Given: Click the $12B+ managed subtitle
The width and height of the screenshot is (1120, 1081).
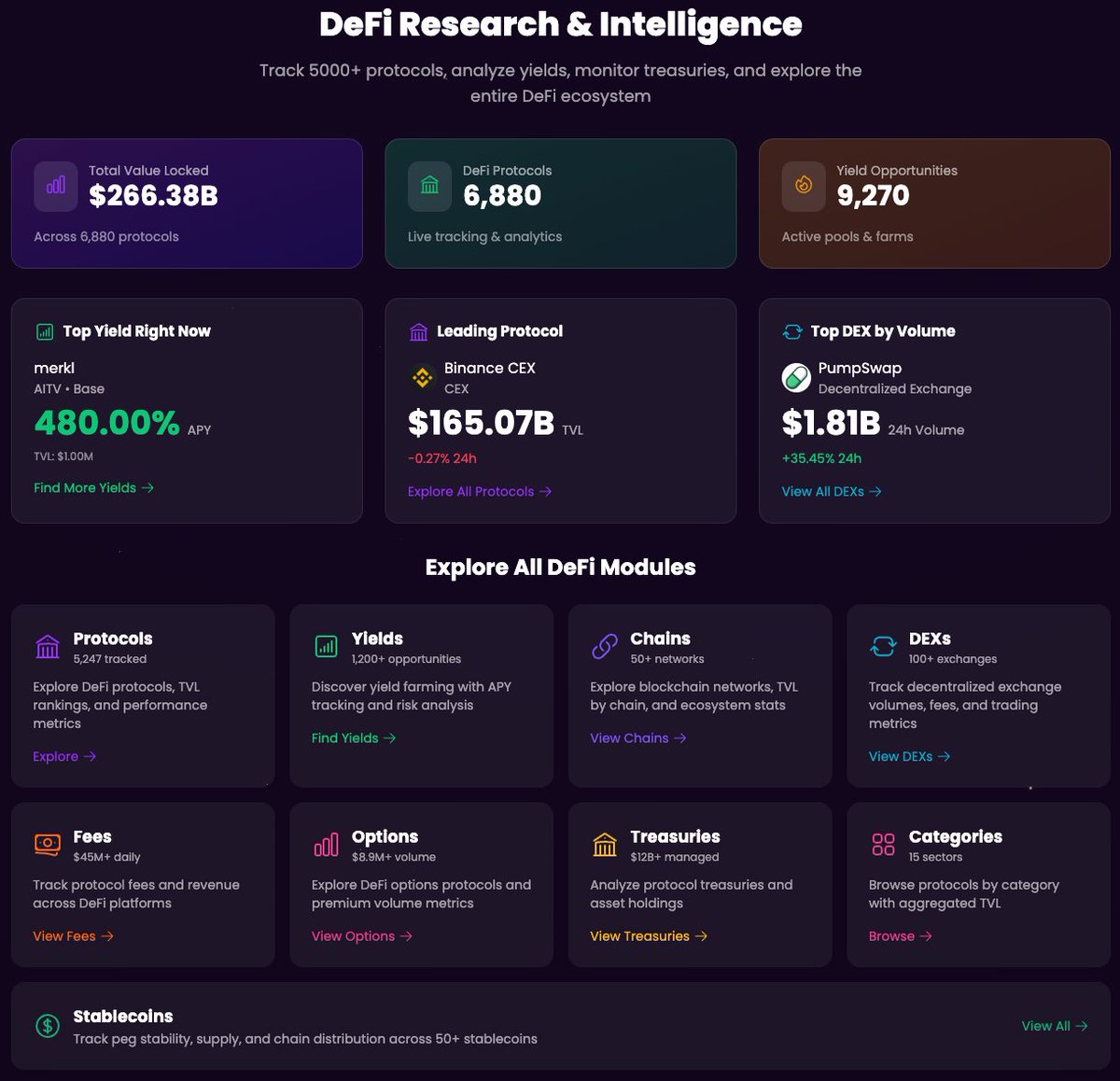Looking at the screenshot, I should pos(675,857).
